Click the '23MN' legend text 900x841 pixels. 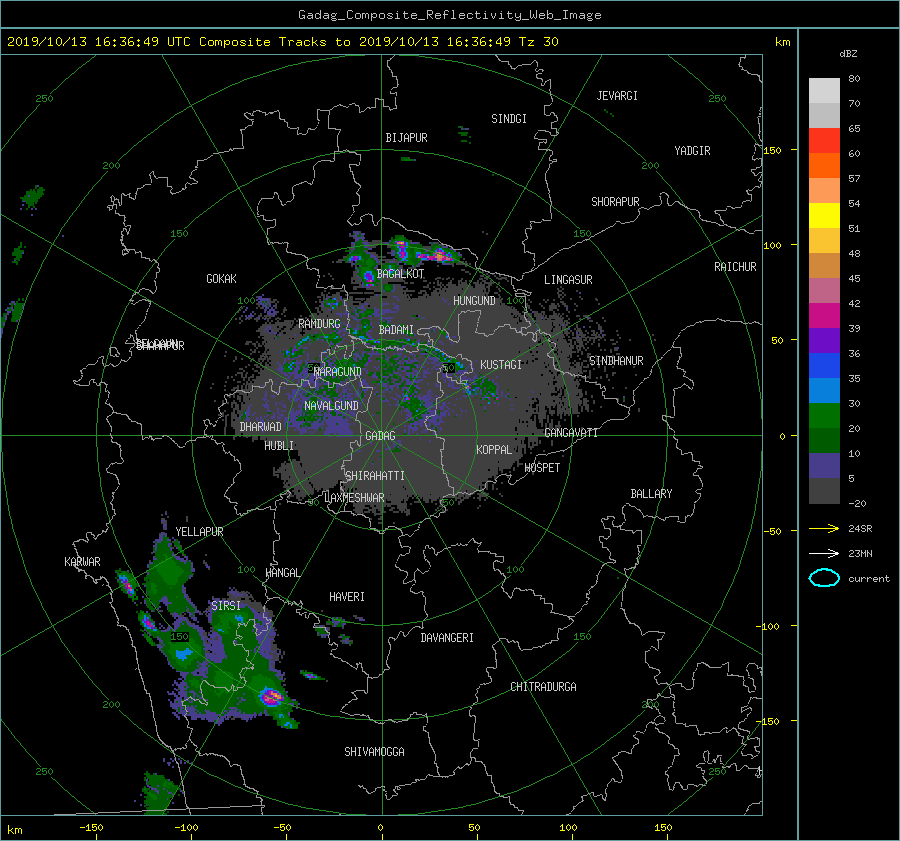coord(860,554)
